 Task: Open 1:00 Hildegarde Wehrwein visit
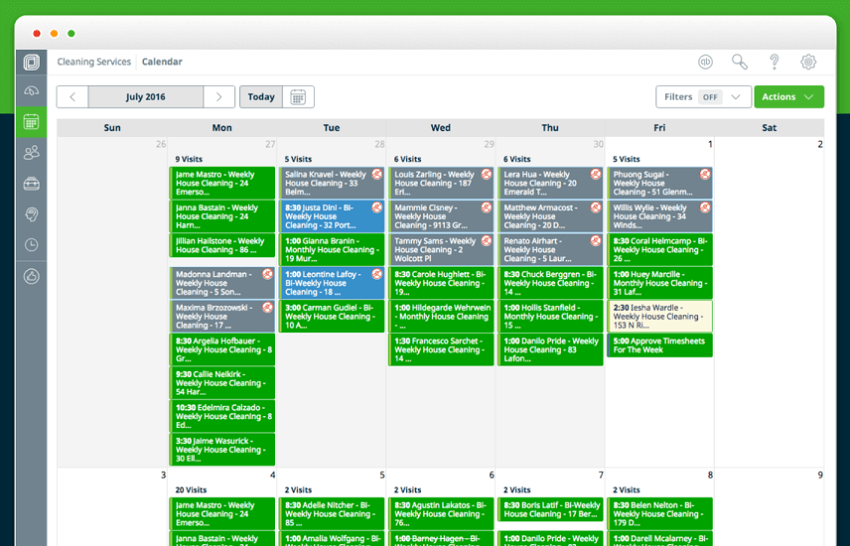tap(441, 316)
